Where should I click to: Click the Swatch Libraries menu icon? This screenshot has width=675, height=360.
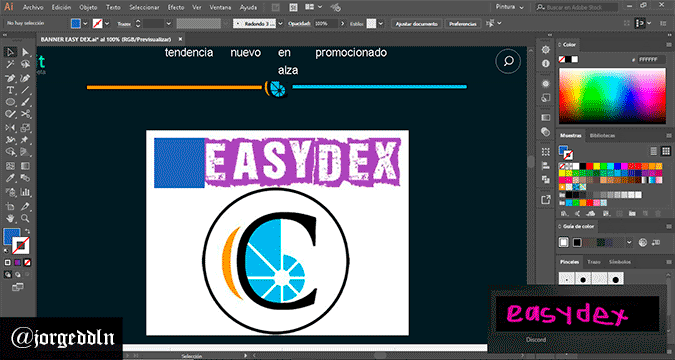tap(563, 214)
